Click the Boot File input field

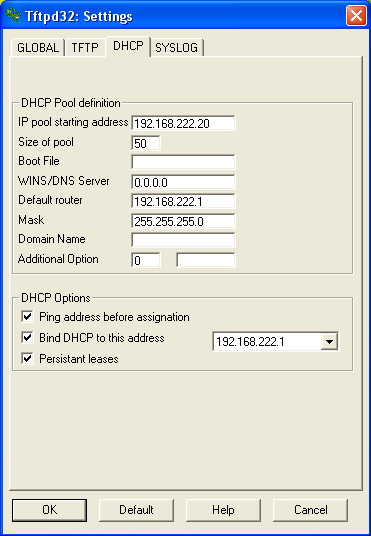183,162
